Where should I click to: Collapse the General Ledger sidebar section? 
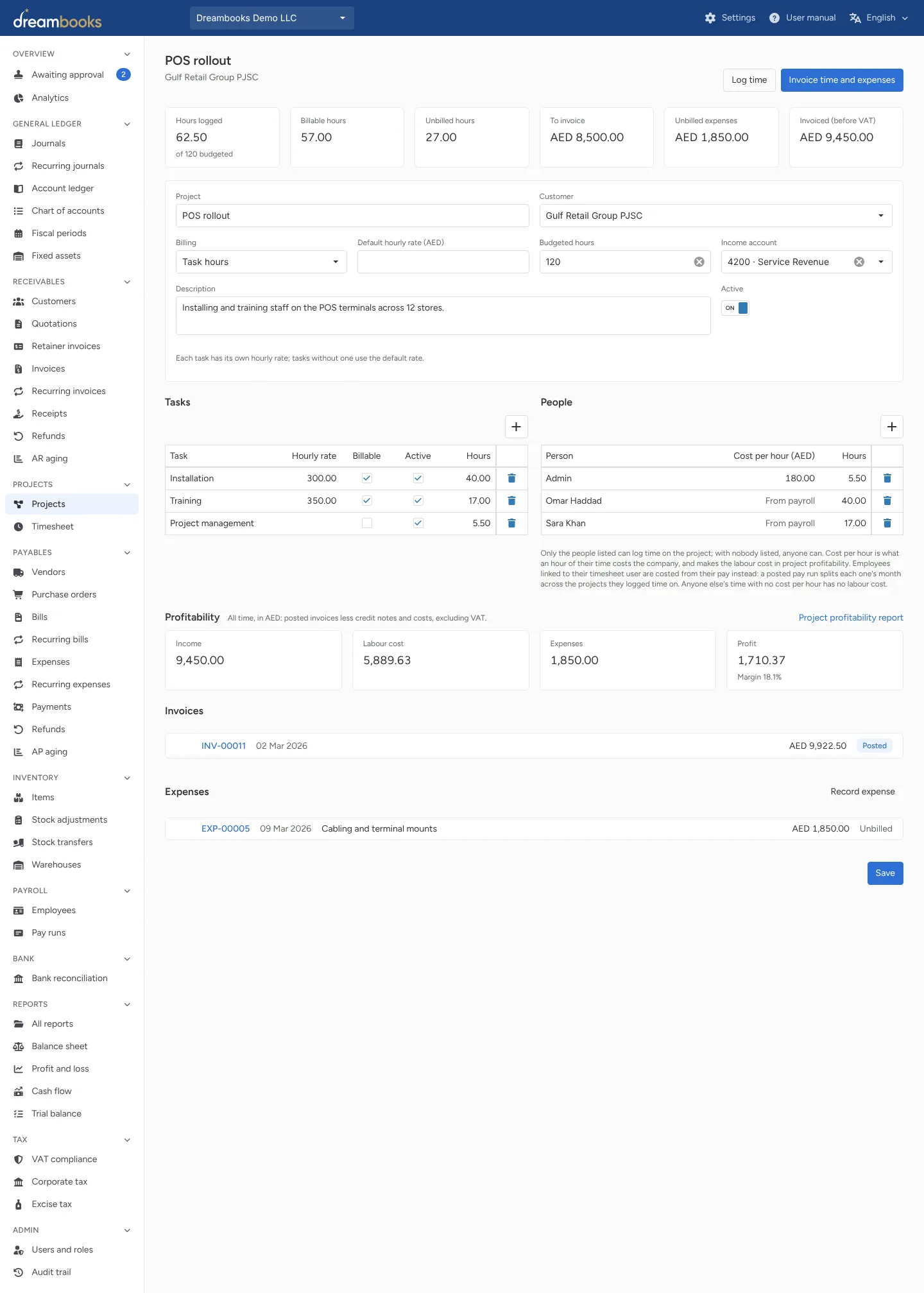[x=127, y=124]
